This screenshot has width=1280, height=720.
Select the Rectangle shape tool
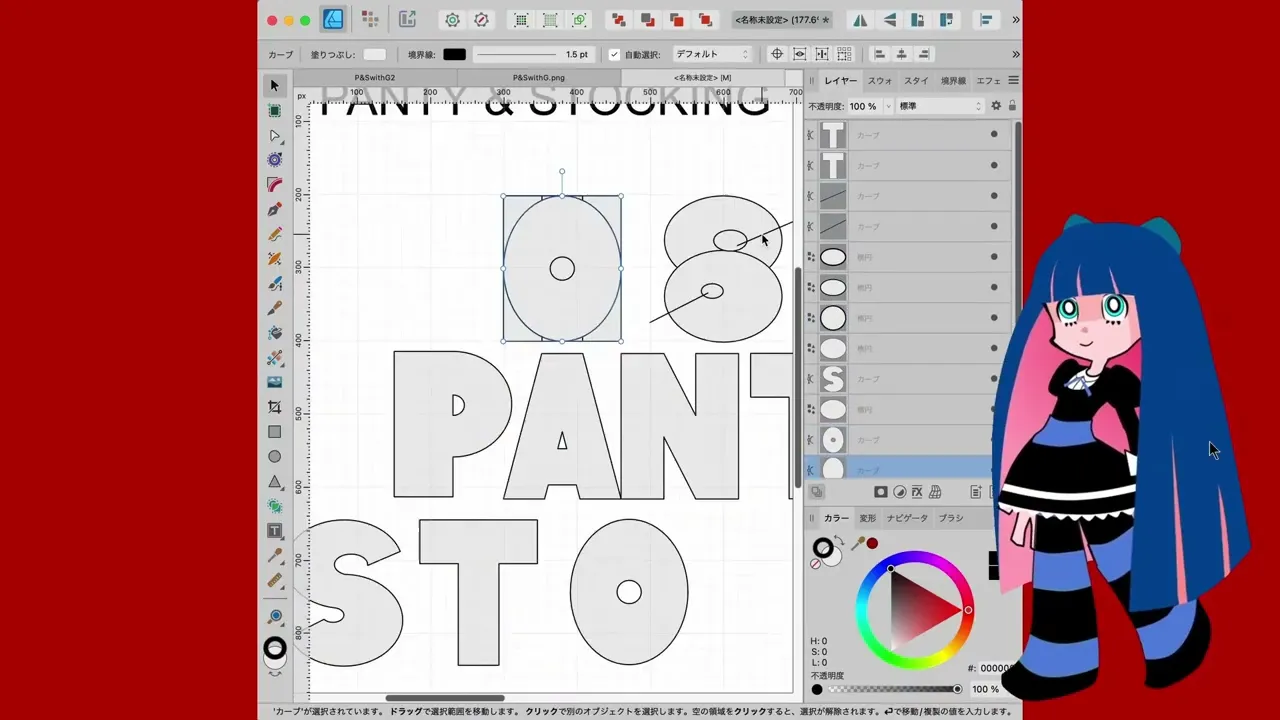(274, 432)
